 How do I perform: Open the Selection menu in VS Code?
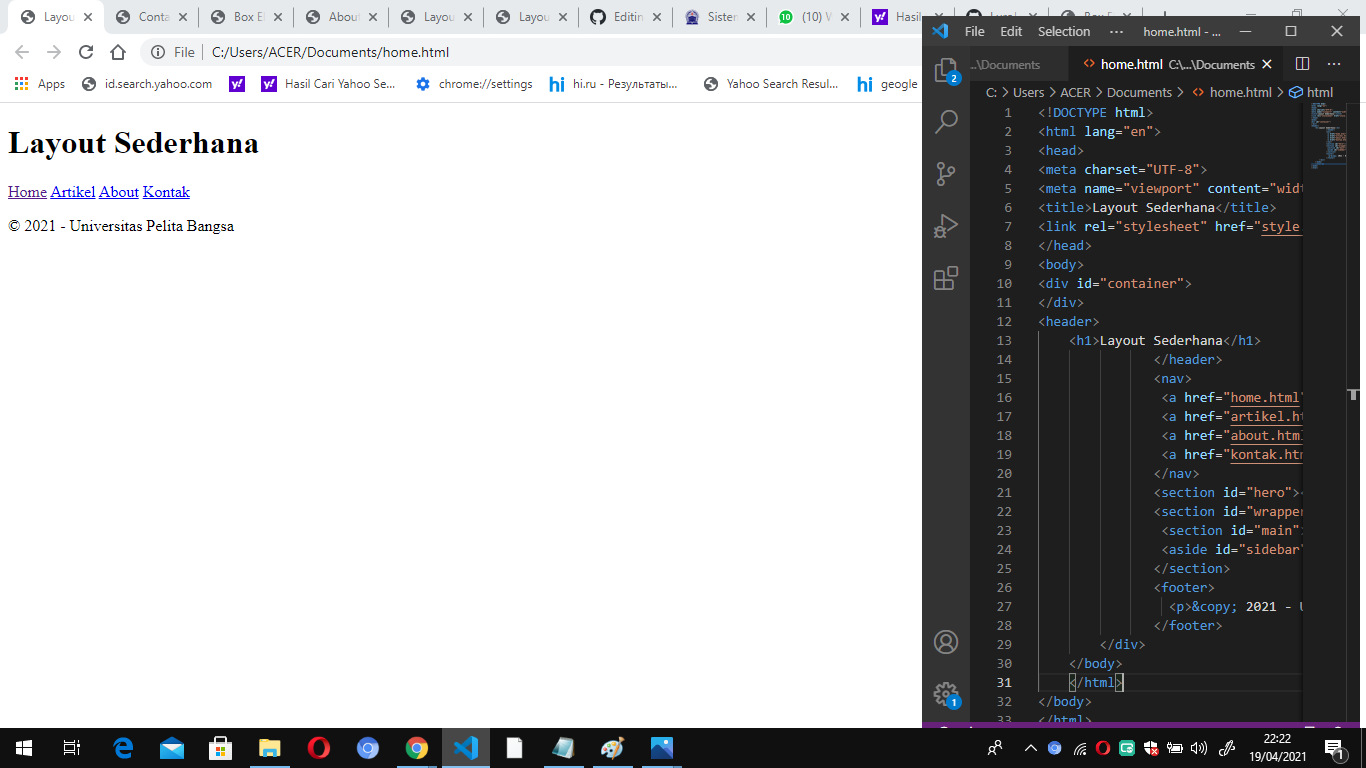point(1063,31)
